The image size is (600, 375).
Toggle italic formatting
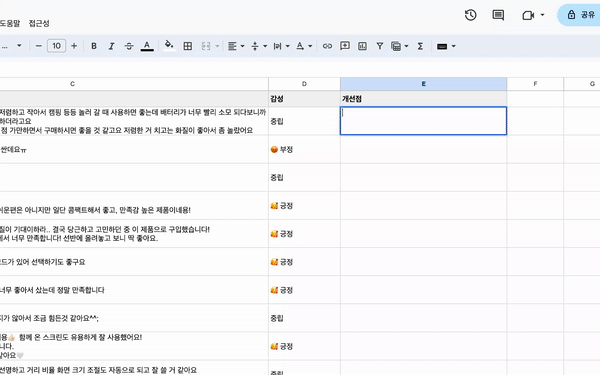click(x=111, y=46)
